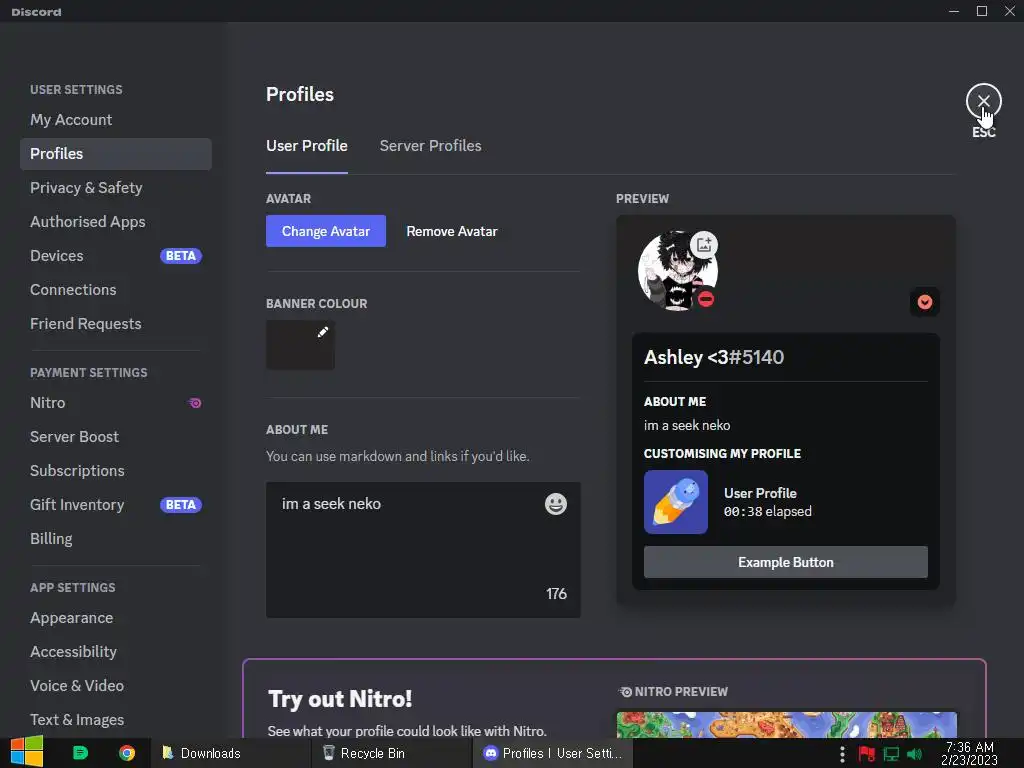Open Devices settings
The width and height of the screenshot is (1024, 768).
tap(116, 255)
